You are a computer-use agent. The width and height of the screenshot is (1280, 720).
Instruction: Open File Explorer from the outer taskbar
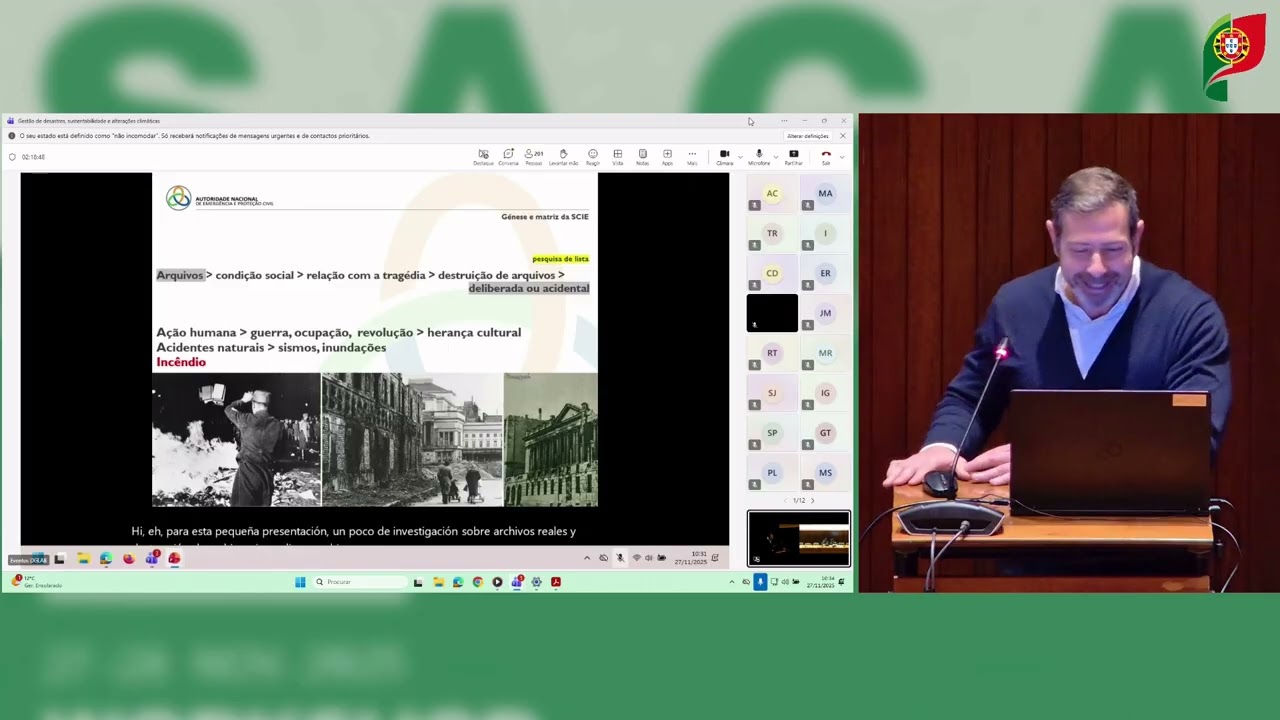pos(438,582)
